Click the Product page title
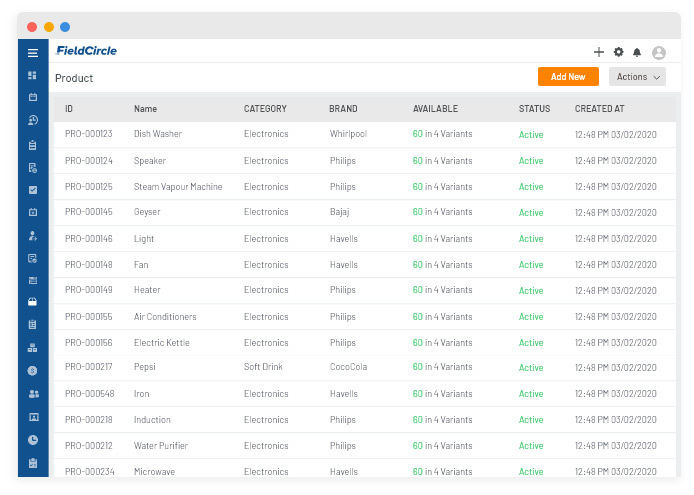 click(x=74, y=78)
